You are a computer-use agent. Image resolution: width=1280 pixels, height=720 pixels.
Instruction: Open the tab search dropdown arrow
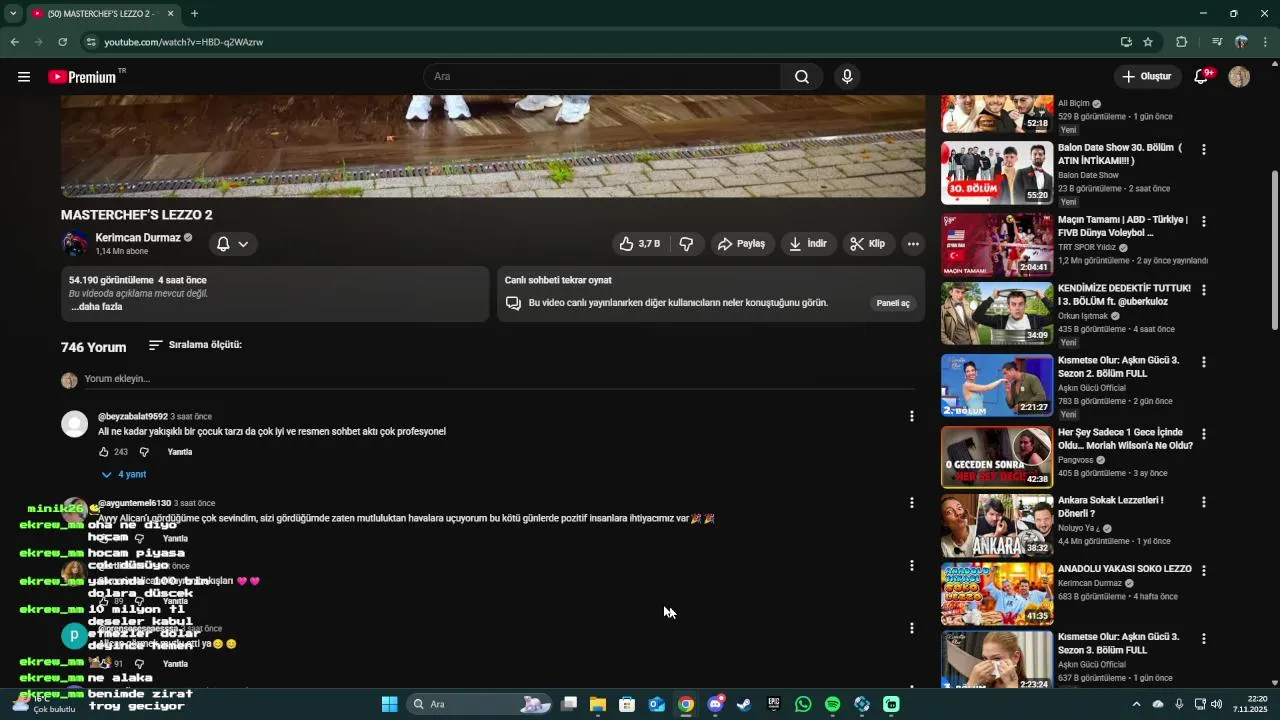point(13,14)
